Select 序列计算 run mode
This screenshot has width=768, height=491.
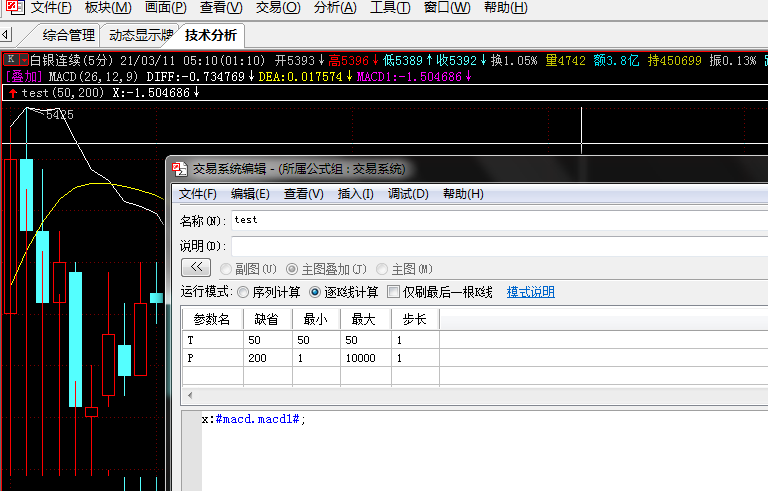click(243, 293)
